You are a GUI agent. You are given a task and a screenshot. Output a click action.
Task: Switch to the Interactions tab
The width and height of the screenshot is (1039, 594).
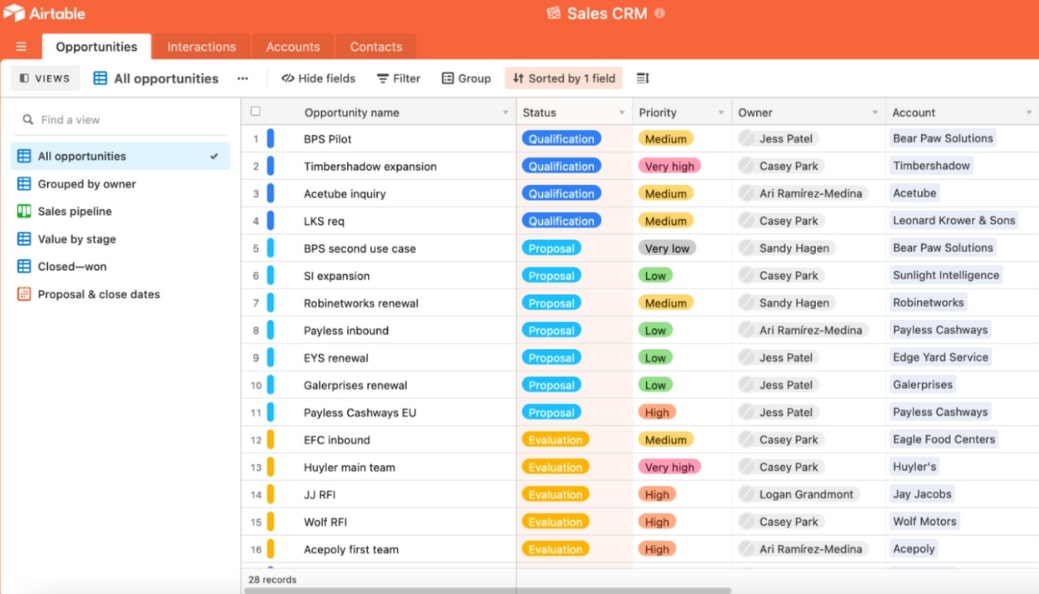click(x=201, y=47)
